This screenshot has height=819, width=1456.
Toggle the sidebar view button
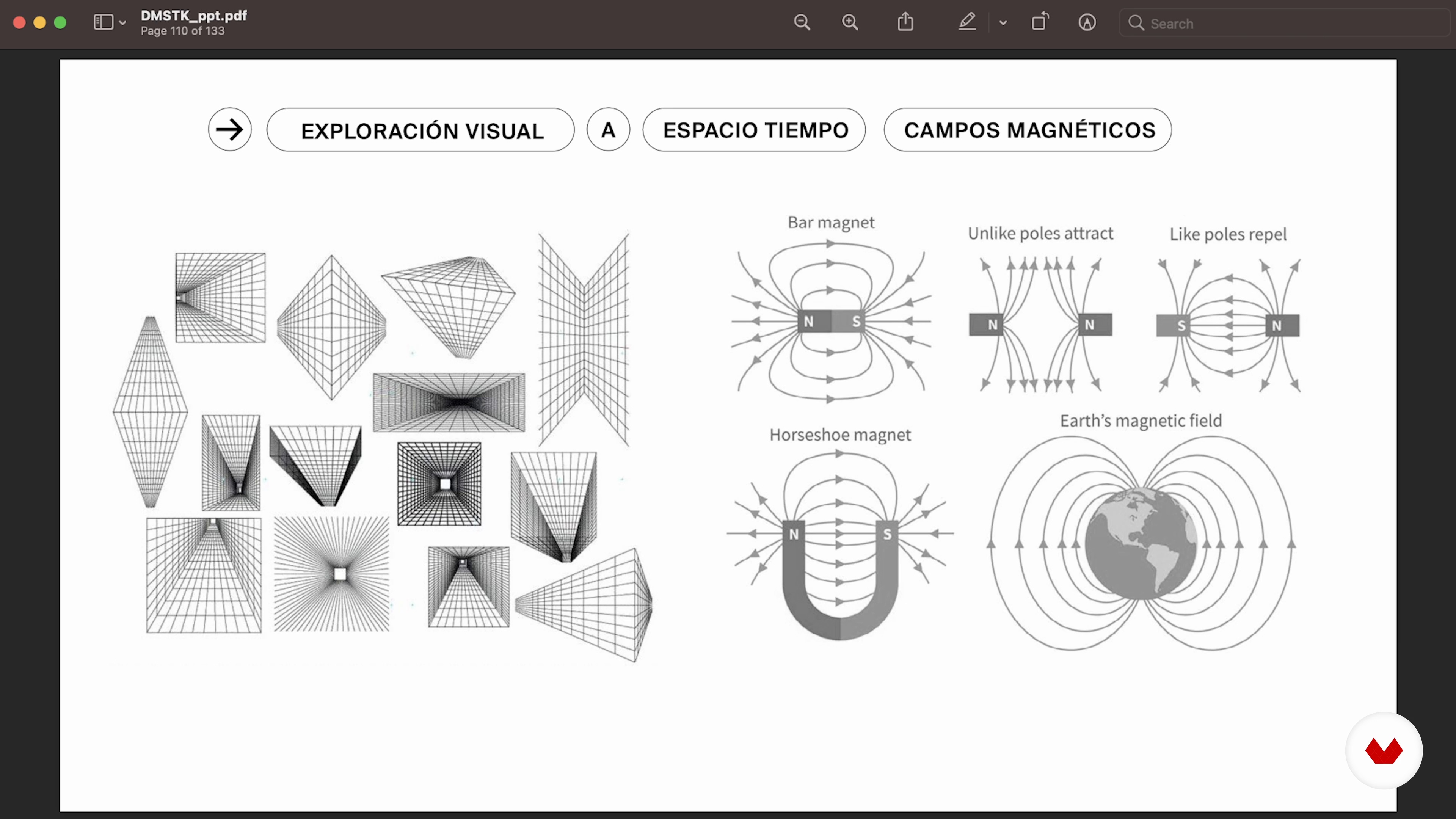[104, 23]
